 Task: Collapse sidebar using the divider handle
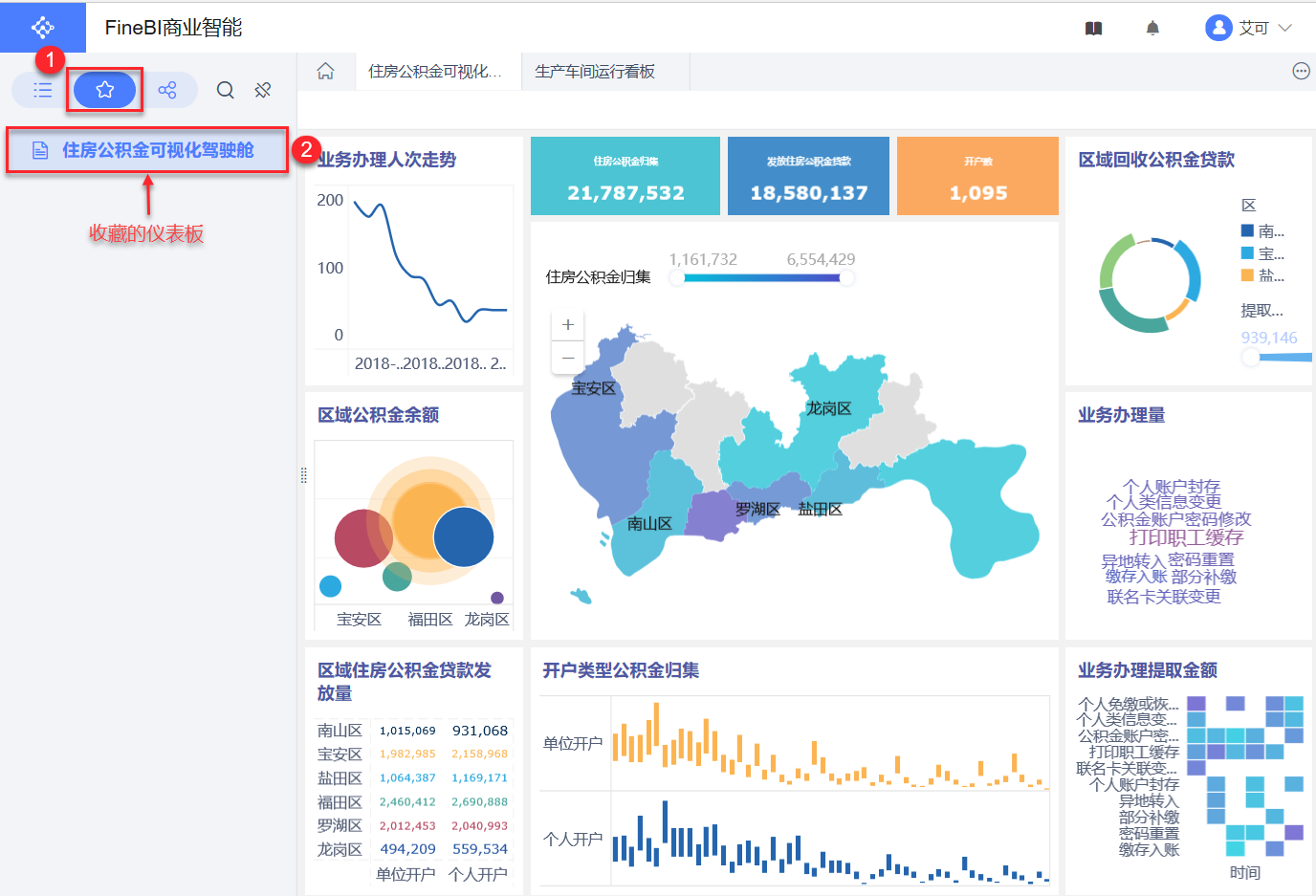tap(303, 475)
